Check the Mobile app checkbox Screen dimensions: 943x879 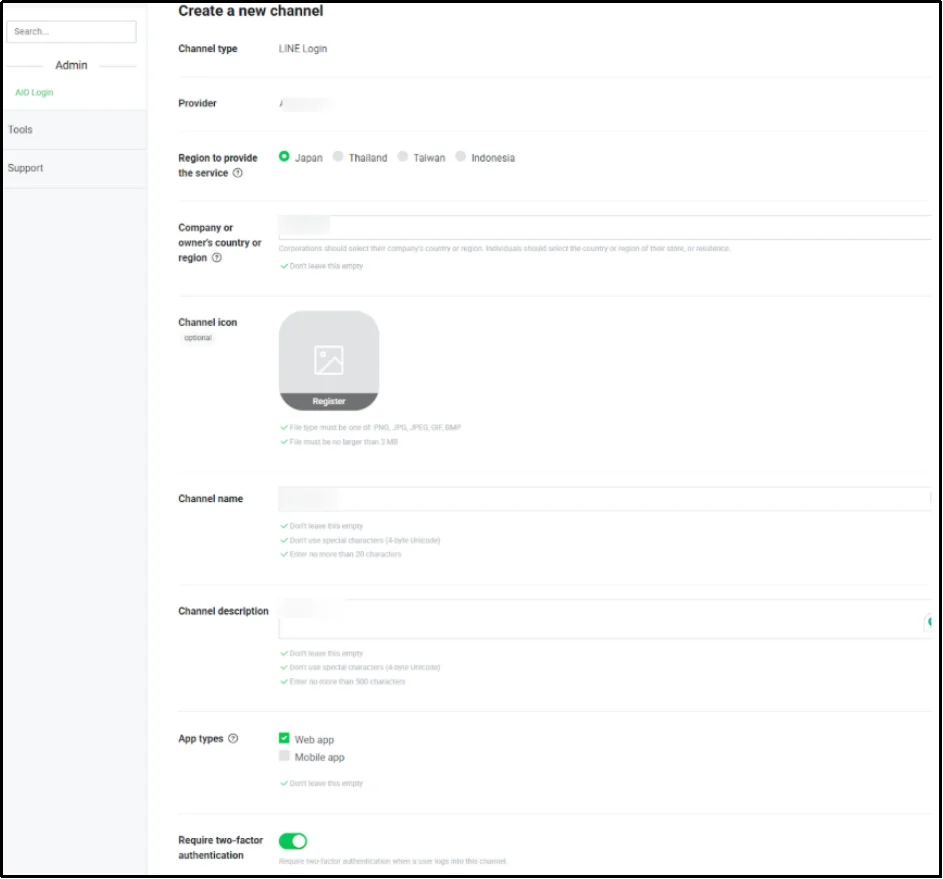285,757
